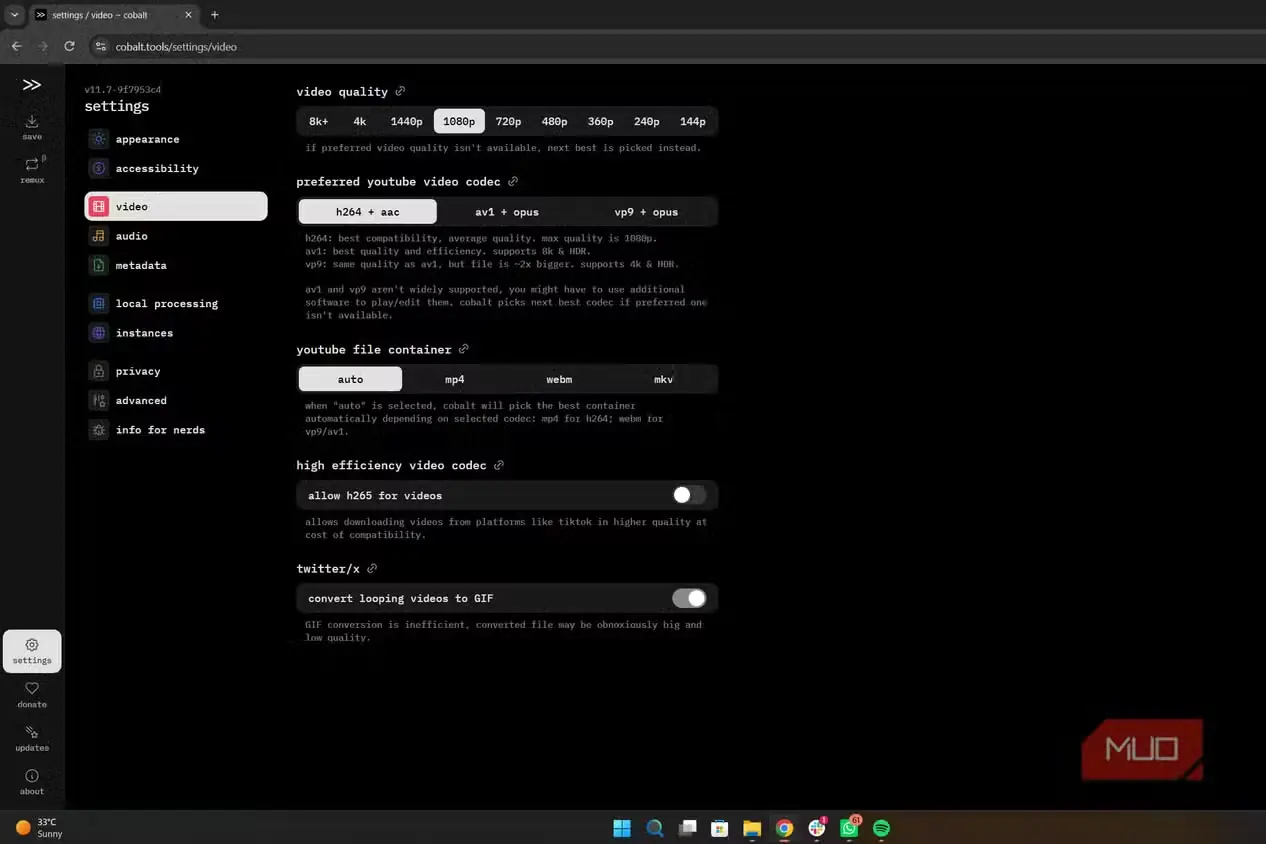Reload the page in browser
This screenshot has width=1266, height=844.
69,46
